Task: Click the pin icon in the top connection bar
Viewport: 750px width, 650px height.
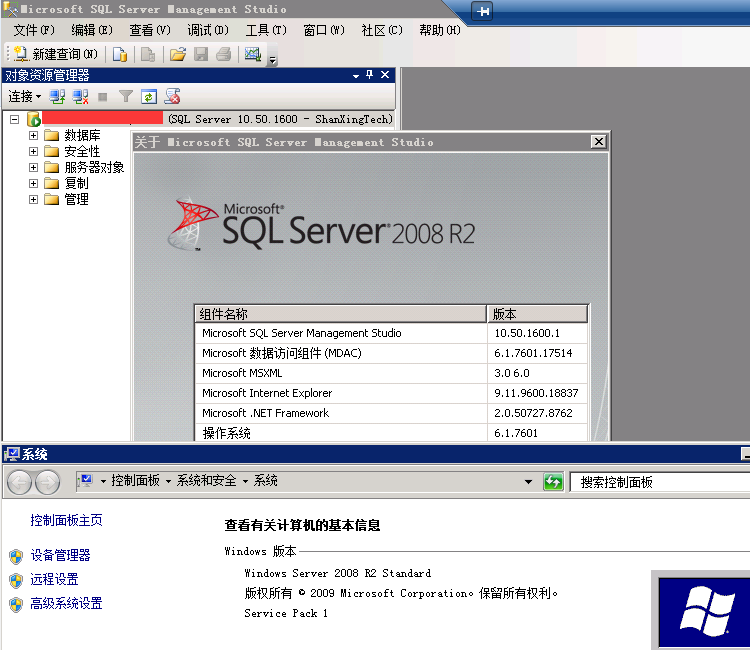Action: [482, 11]
